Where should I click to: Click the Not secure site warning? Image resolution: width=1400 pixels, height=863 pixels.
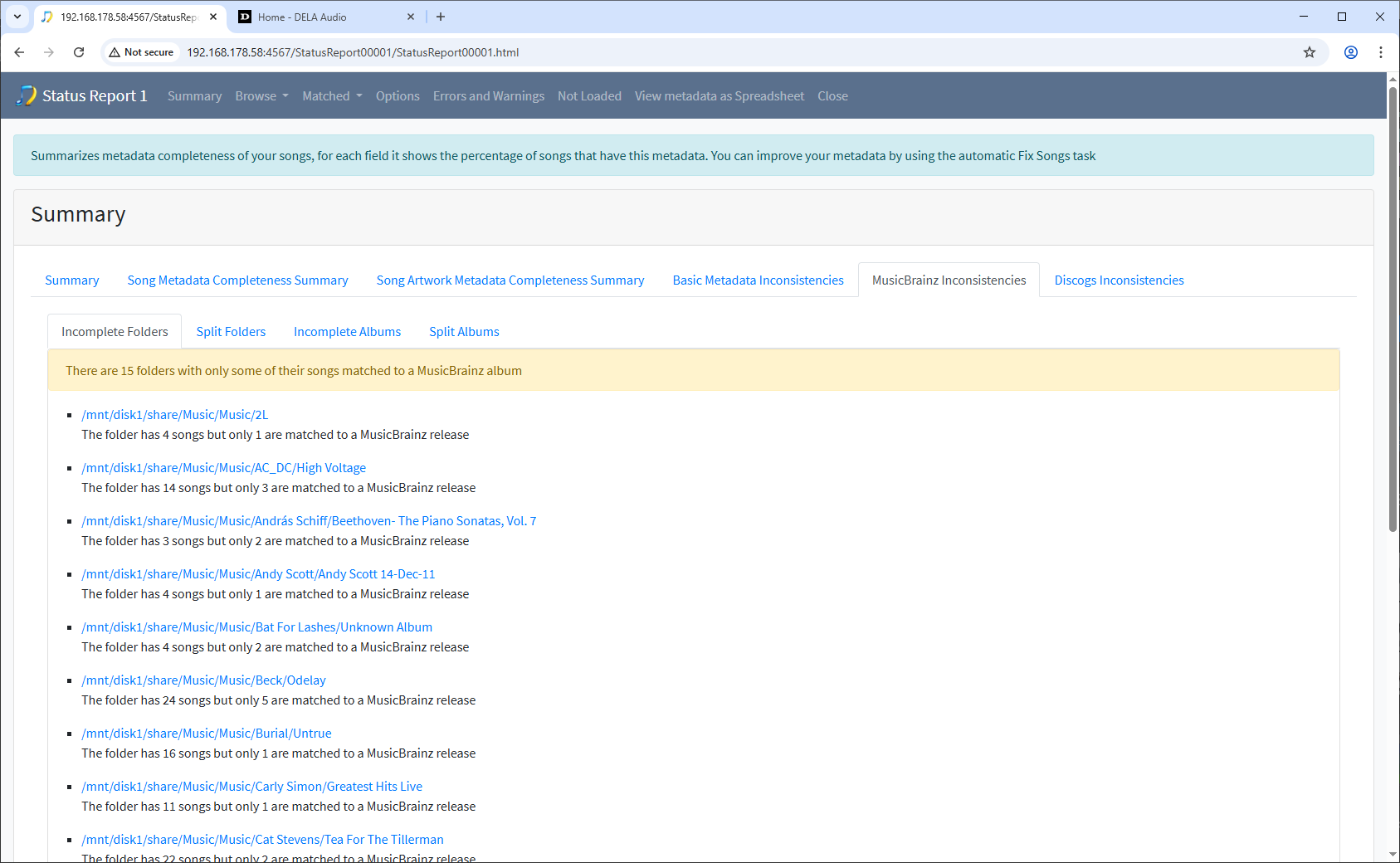tap(141, 52)
